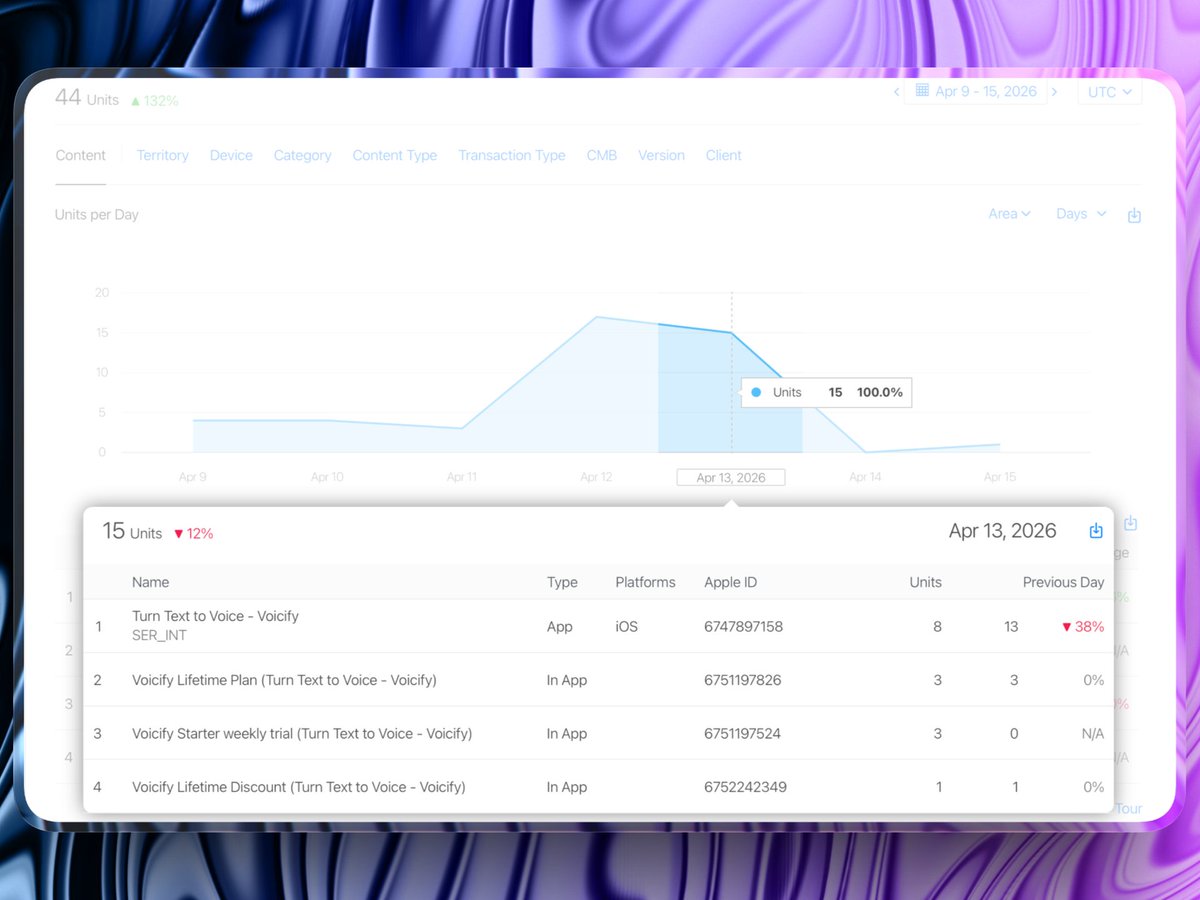Sort by the Units column header
Viewport: 1200px width, 900px height.
[925, 582]
